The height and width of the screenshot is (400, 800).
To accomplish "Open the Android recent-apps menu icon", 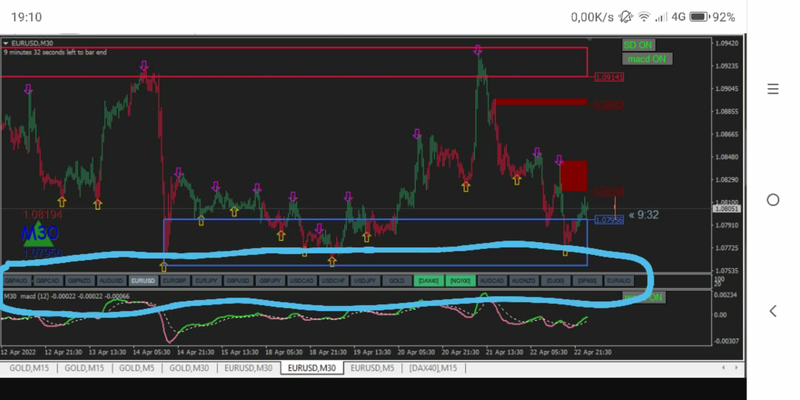I will (773, 89).
